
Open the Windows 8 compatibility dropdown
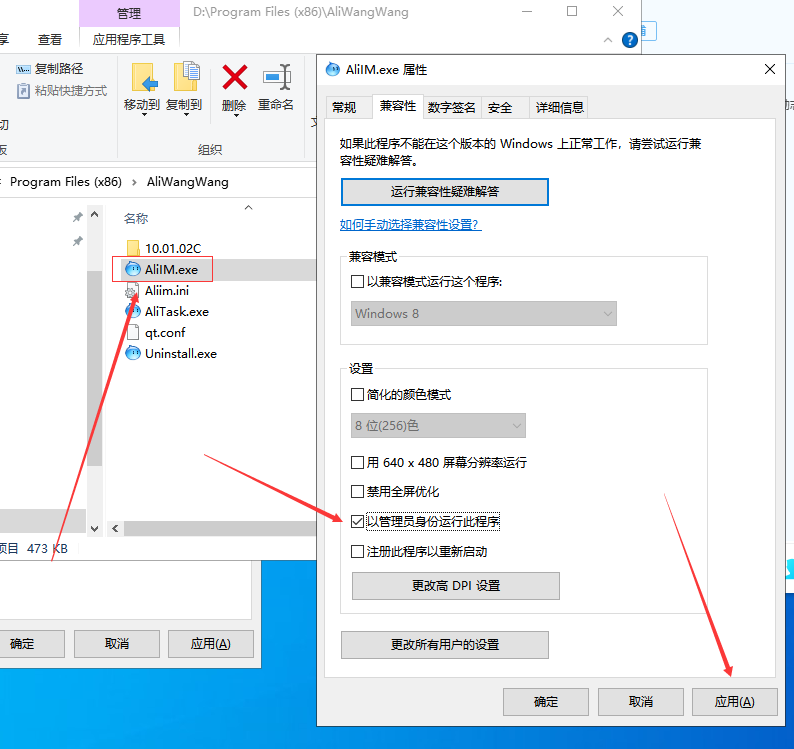[x=484, y=313]
